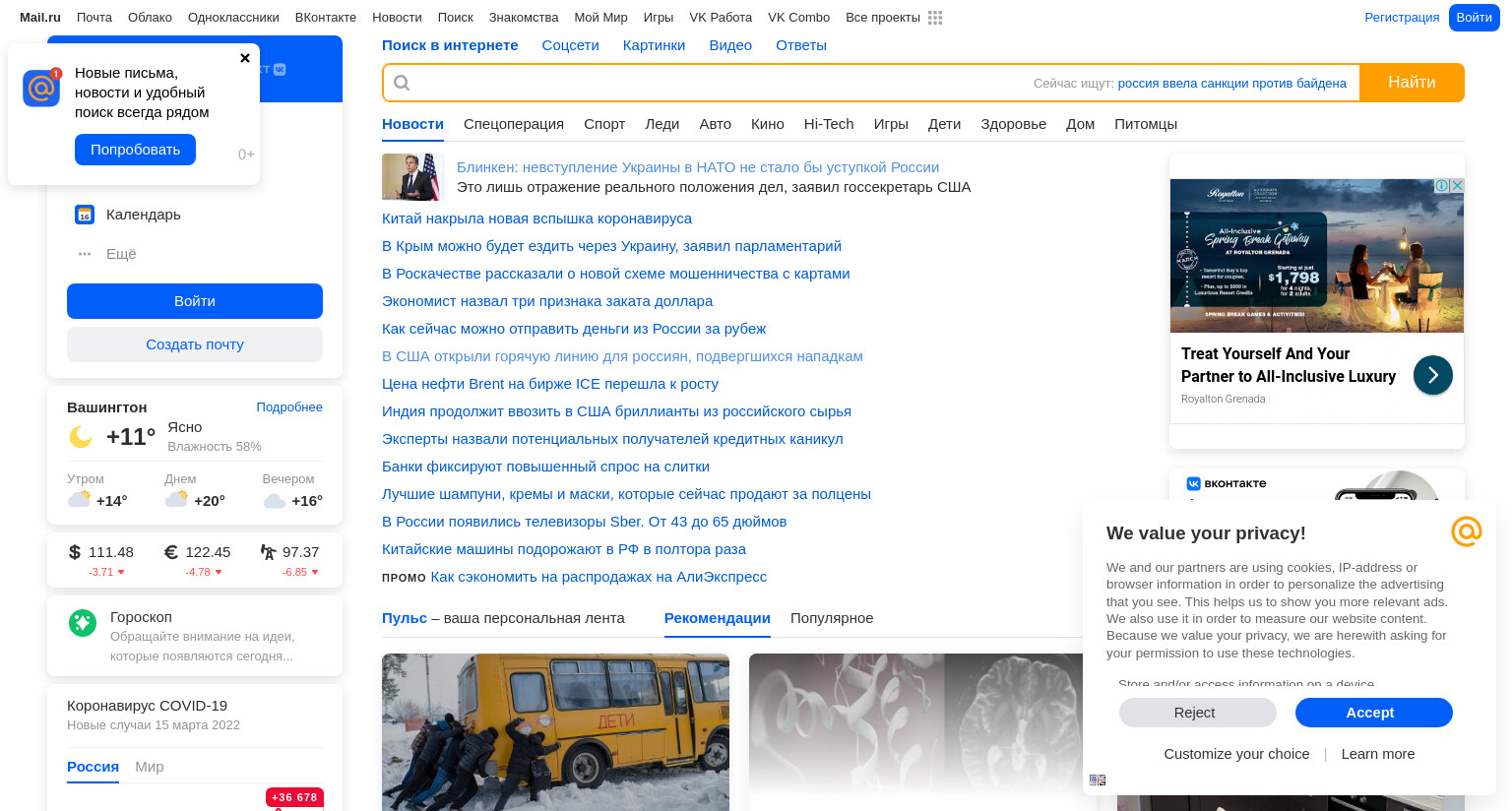Open VK Работа in top navigation
The height and width of the screenshot is (811, 1512).
721,18
